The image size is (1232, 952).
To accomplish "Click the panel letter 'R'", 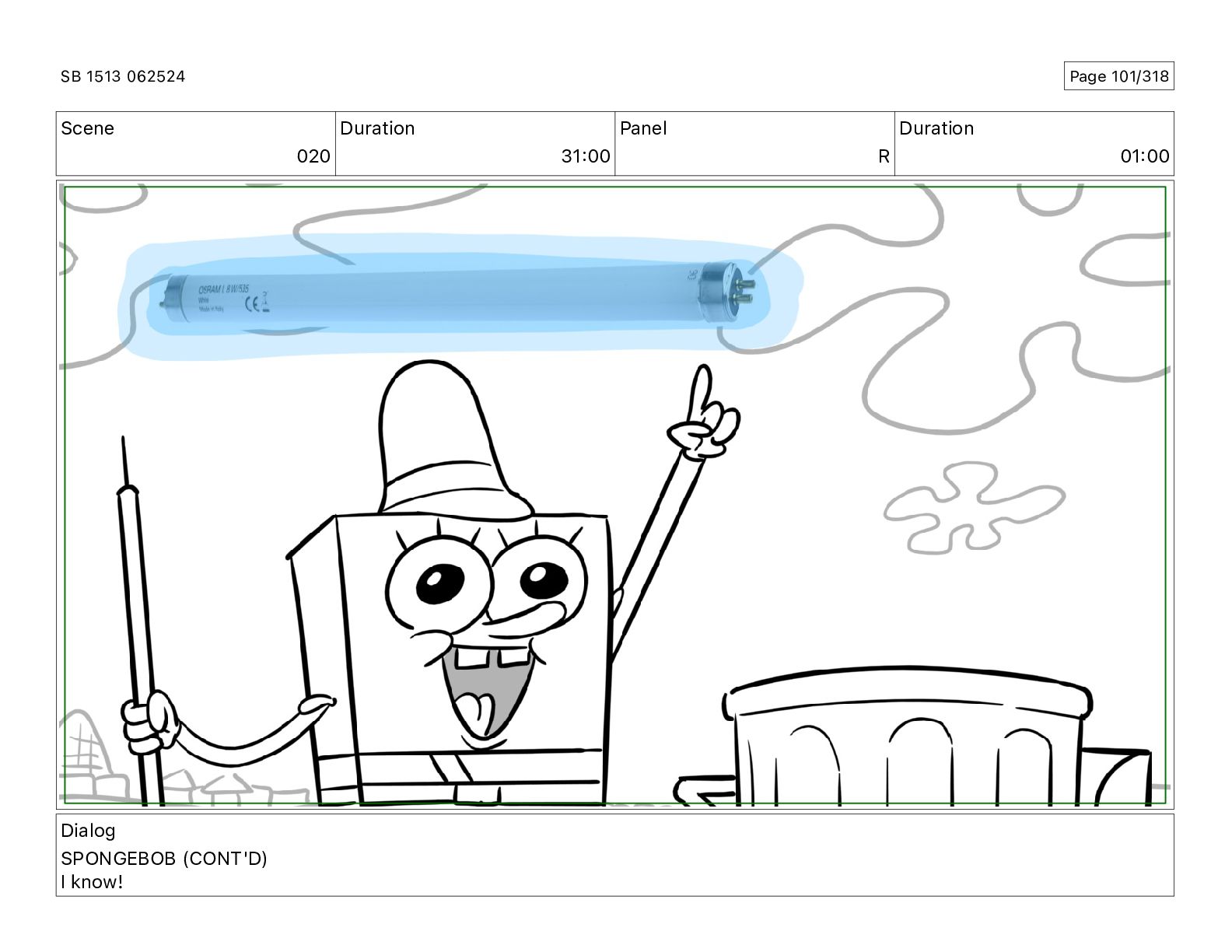I will (884, 156).
